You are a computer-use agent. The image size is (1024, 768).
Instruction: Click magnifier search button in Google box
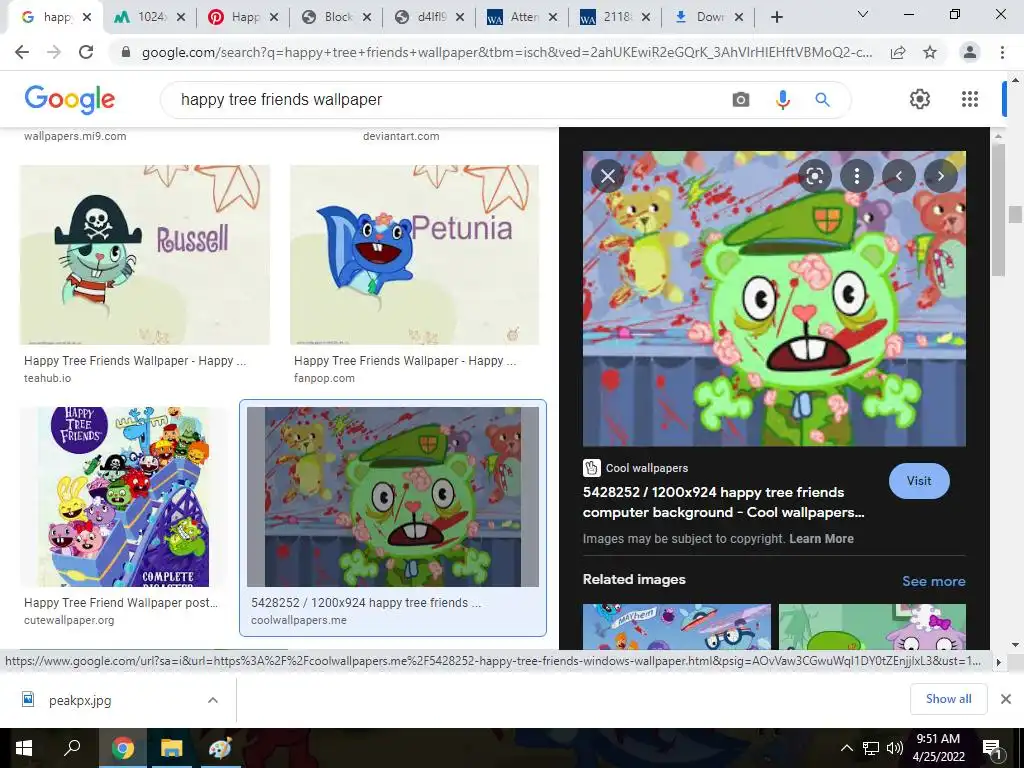(x=822, y=99)
